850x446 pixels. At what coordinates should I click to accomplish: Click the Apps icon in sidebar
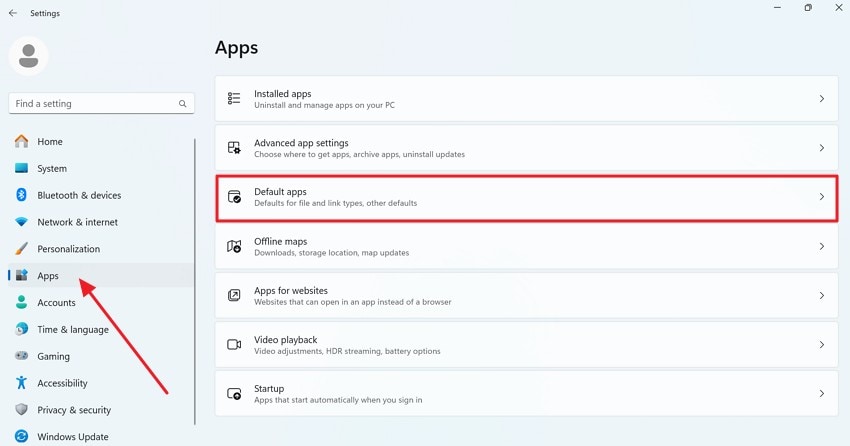point(22,275)
